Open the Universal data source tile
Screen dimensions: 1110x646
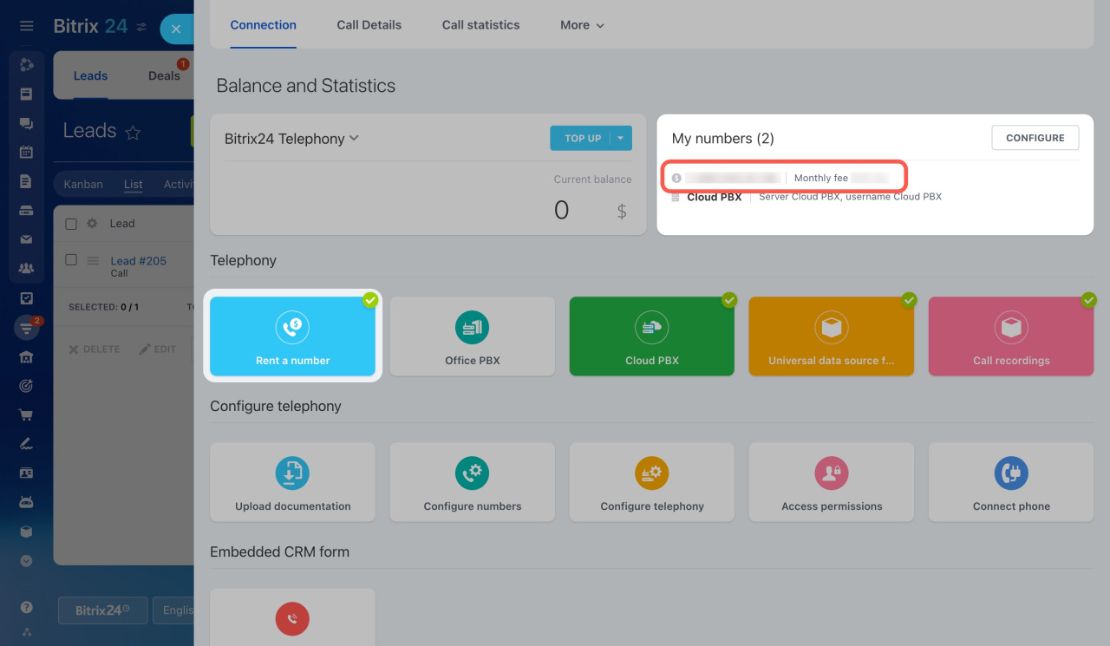831,336
